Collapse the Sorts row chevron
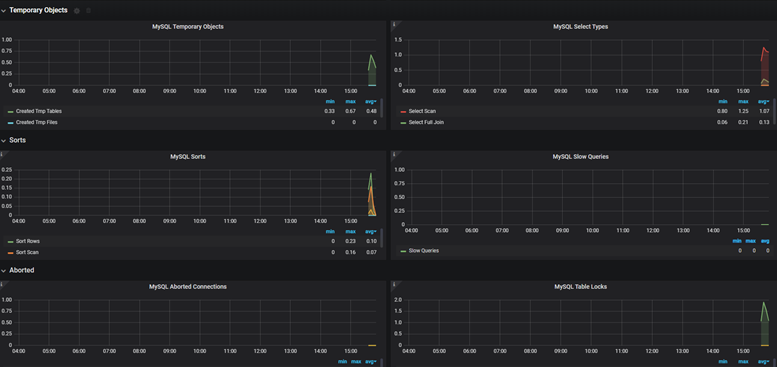The height and width of the screenshot is (367, 777). [3, 141]
